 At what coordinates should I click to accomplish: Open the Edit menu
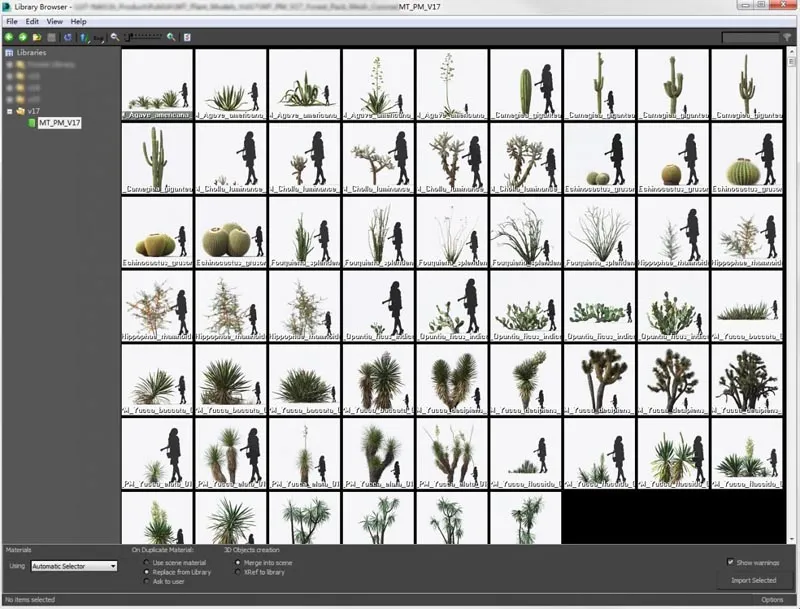[33, 21]
